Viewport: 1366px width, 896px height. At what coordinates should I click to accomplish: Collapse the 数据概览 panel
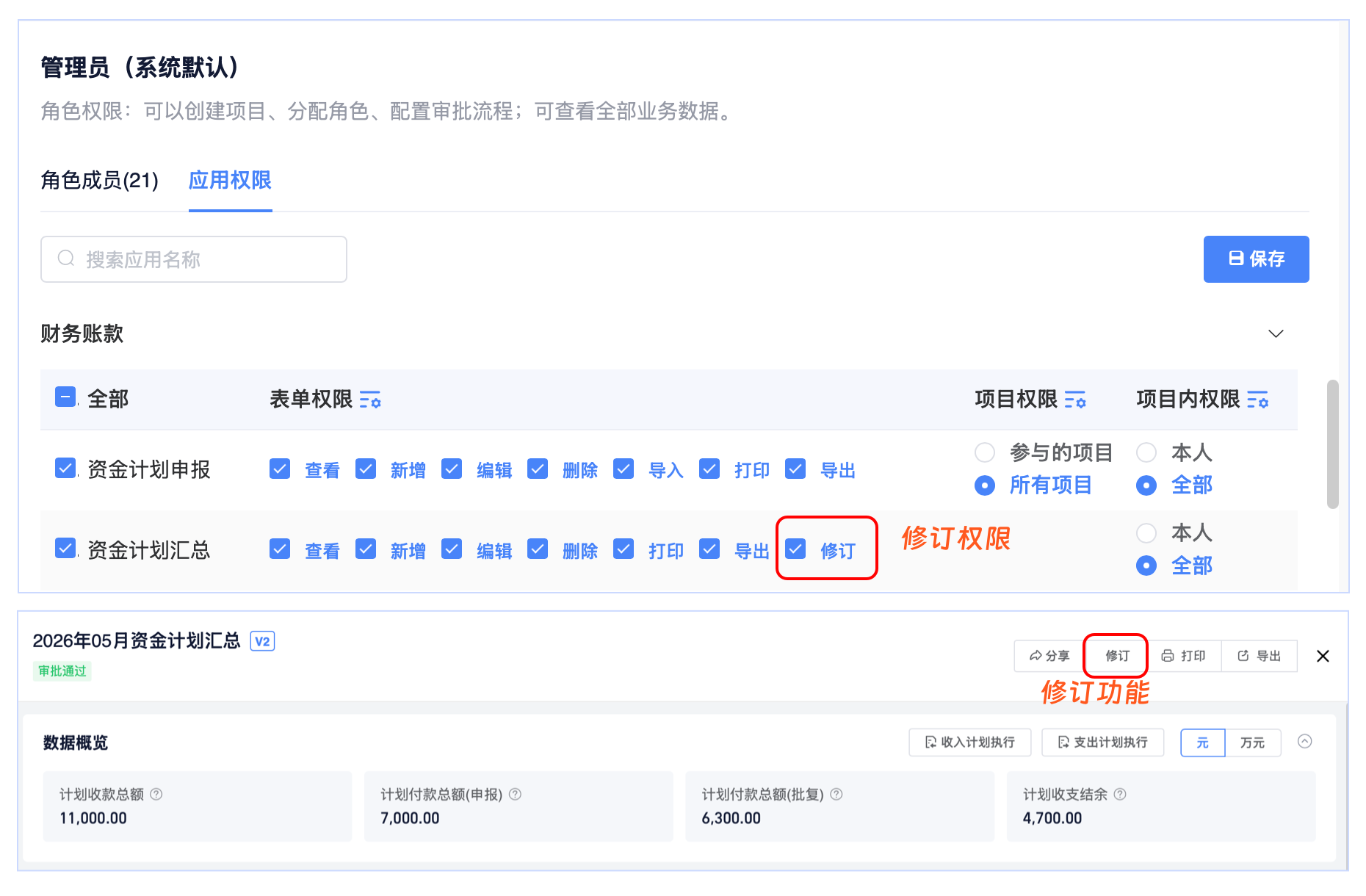[x=1305, y=741]
